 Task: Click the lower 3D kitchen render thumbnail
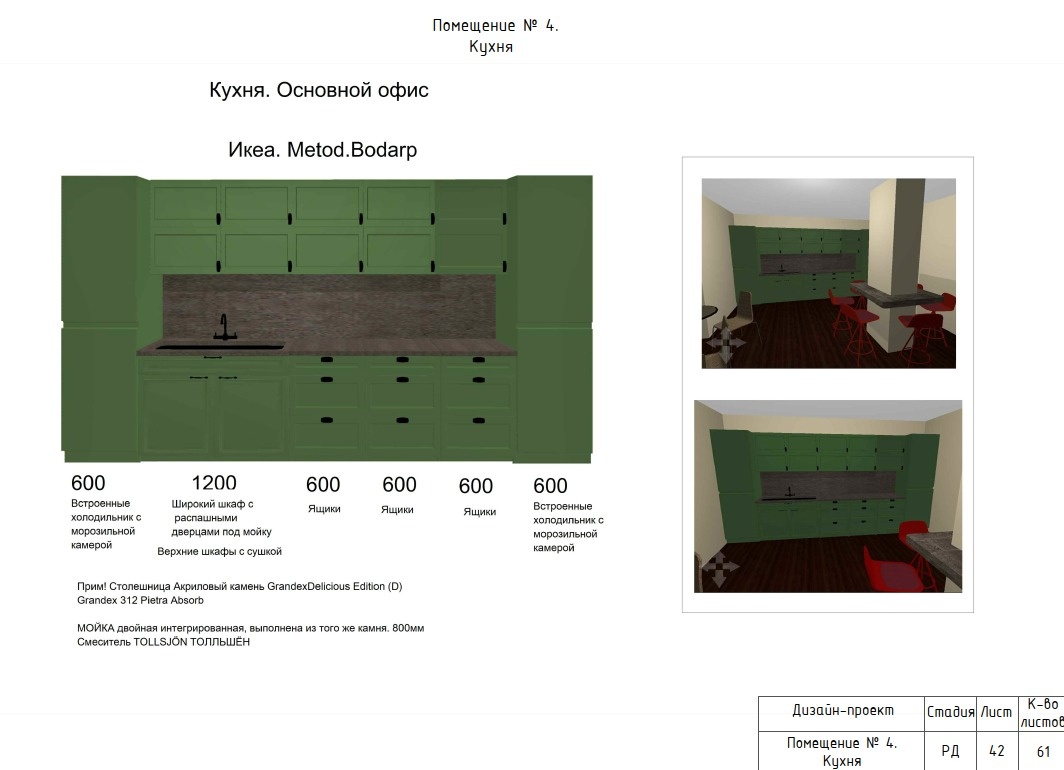click(828, 497)
